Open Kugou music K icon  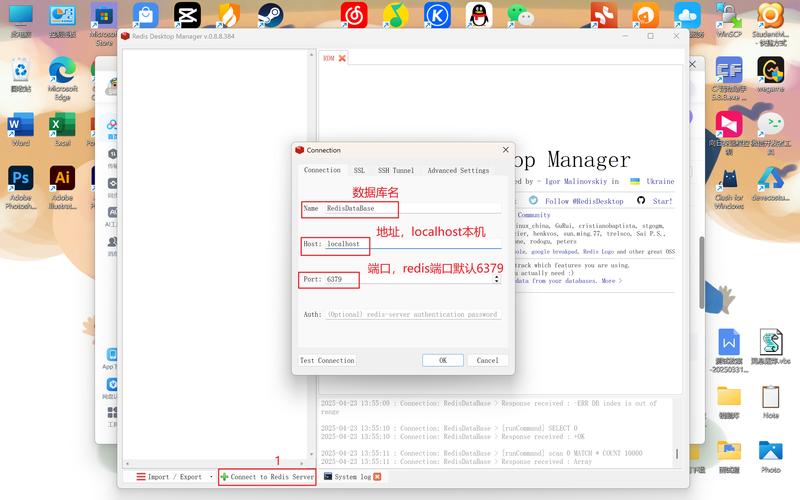click(x=437, y=15)
